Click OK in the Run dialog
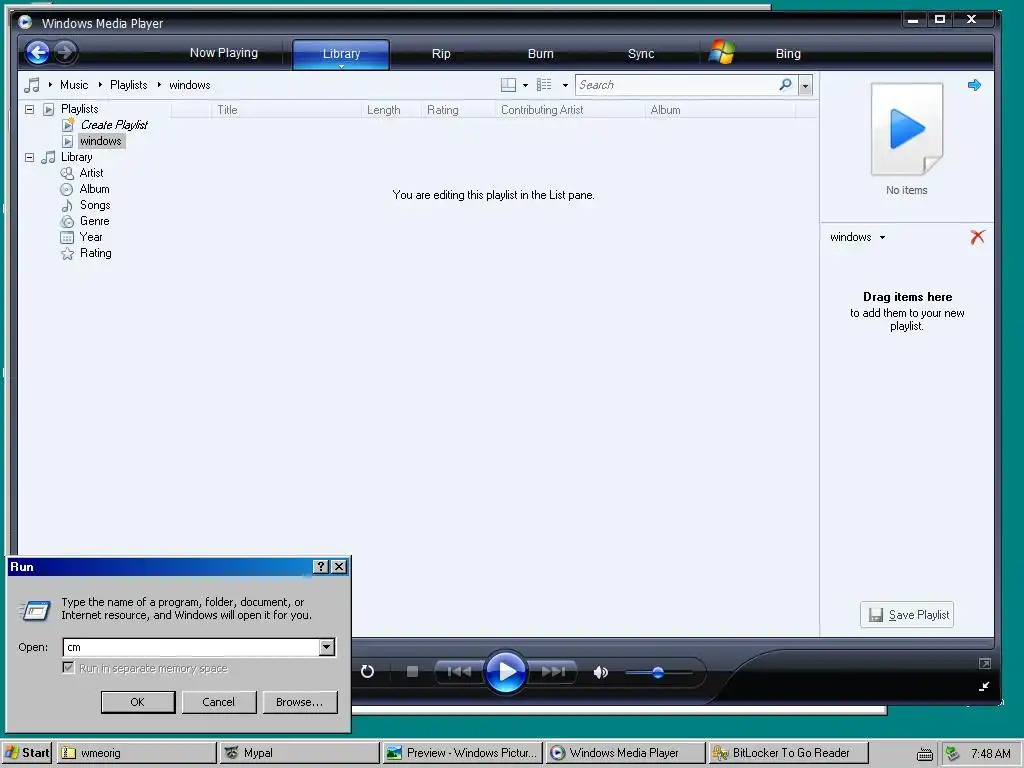Viewport: 1024px width, 768px height. (x=138, y=702)
